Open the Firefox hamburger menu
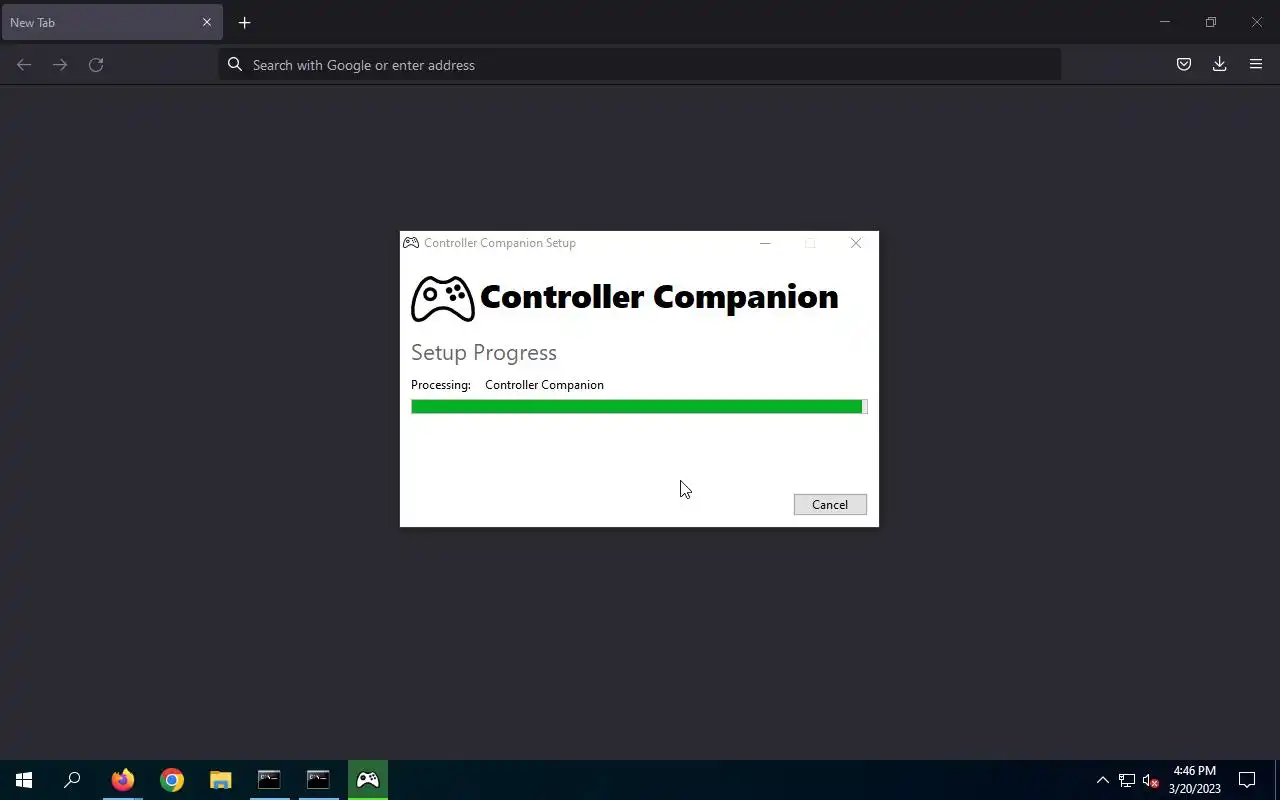This screenshot has width=1280, height=800. (x=1256, y=65)
